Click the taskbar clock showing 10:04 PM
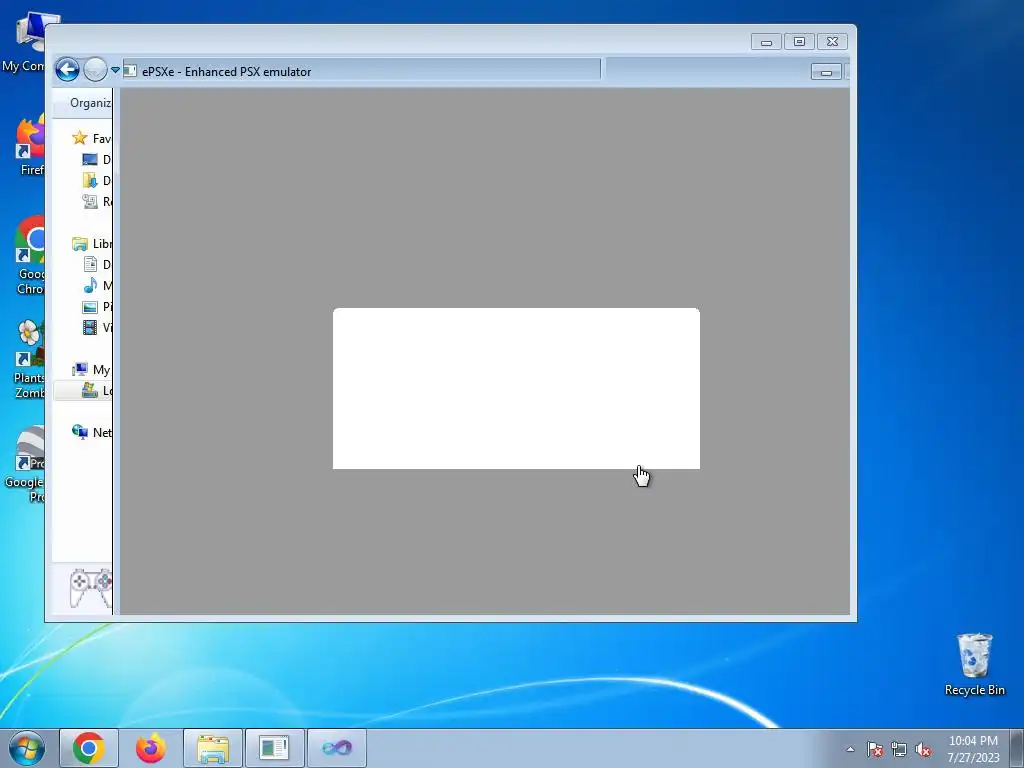Screen dimensions: 1024x768 973,748
